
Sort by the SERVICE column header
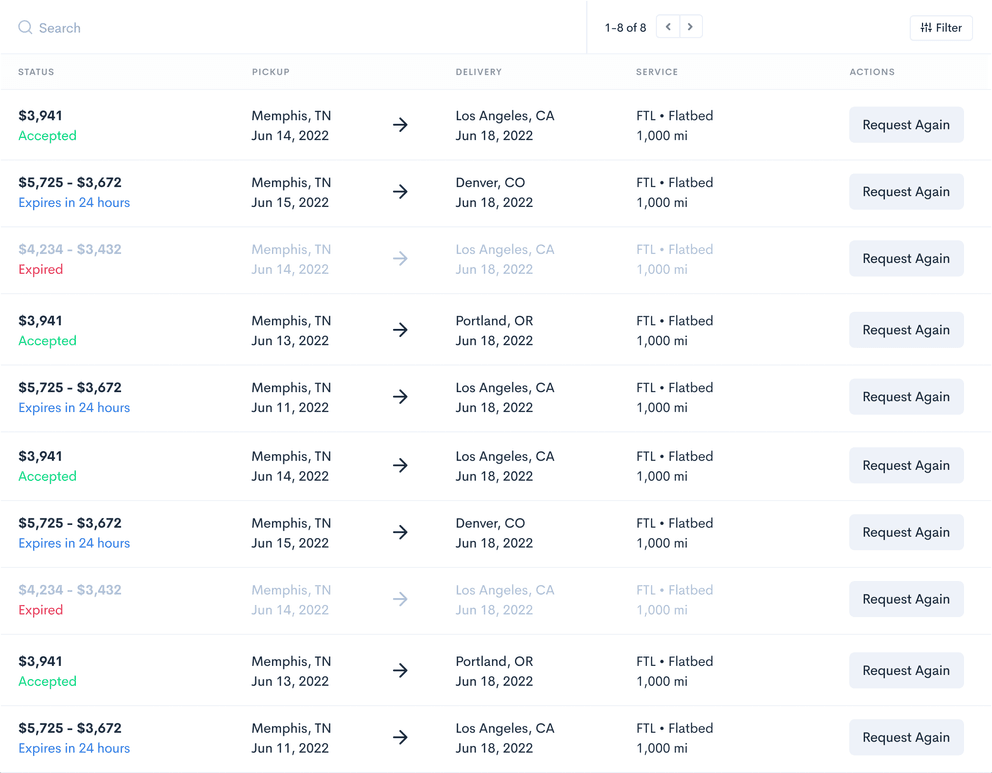pyautogui.click(x=657, y=72)
